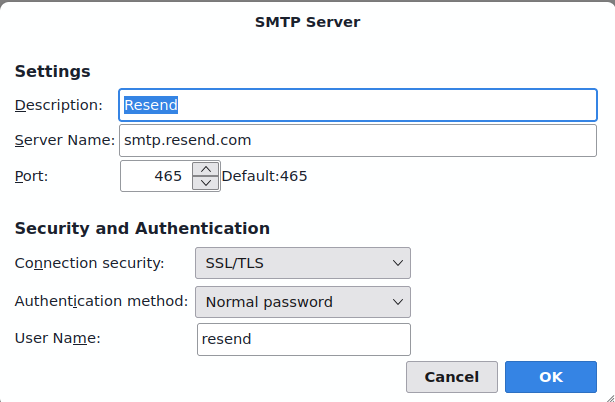
Task: Click the Default:465 text
Action: click(264, 176)
